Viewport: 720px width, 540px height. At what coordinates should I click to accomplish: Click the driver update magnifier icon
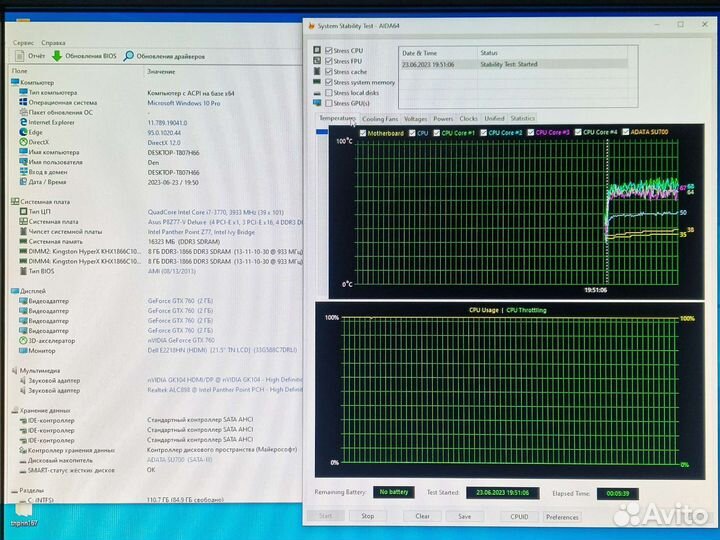[129, 56]
